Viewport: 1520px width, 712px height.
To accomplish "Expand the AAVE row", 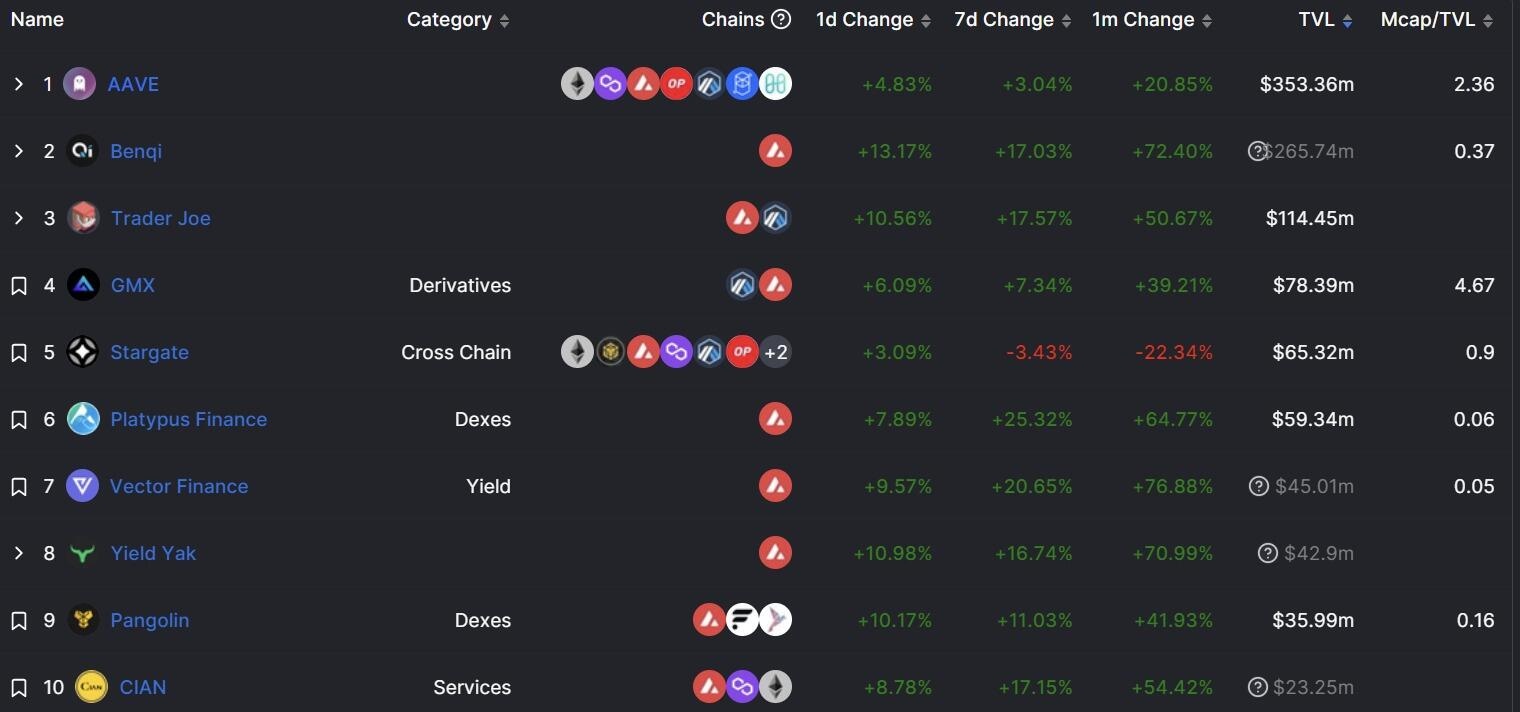I will (18, 84).
